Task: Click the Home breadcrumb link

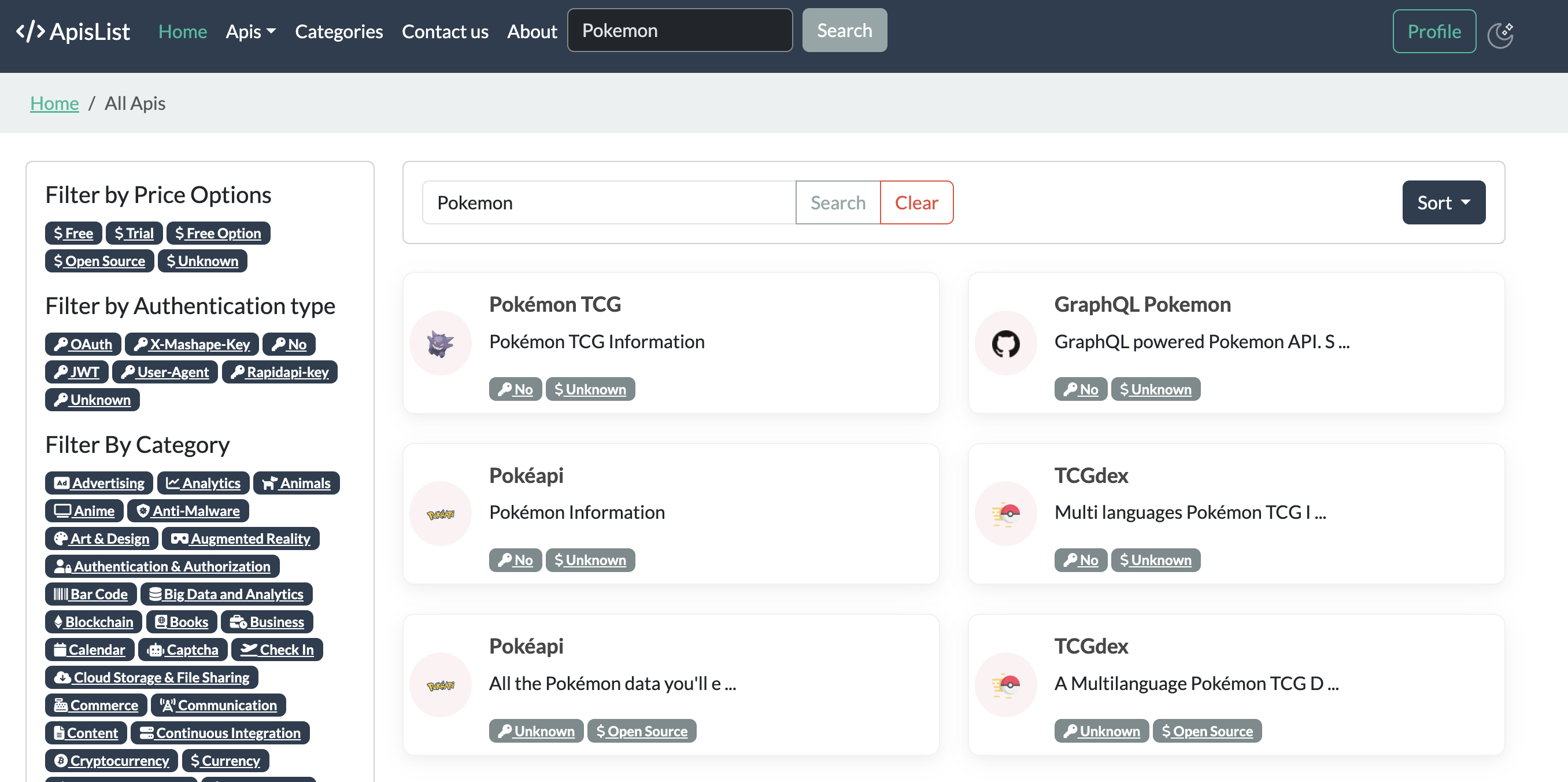Action: (55, 103)
